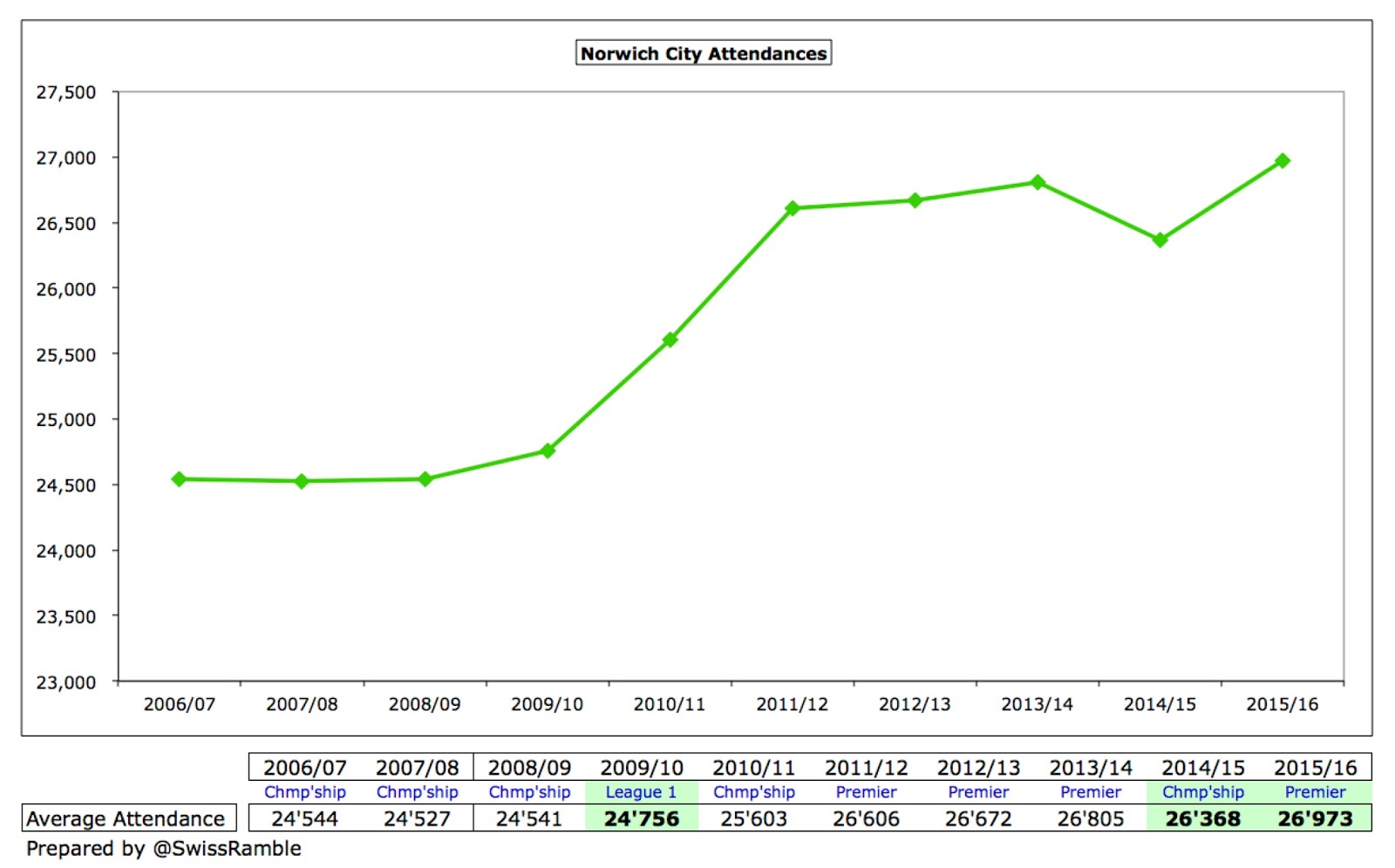Click the 2010/11 data point marker
1395x868 pixels.
670,340
